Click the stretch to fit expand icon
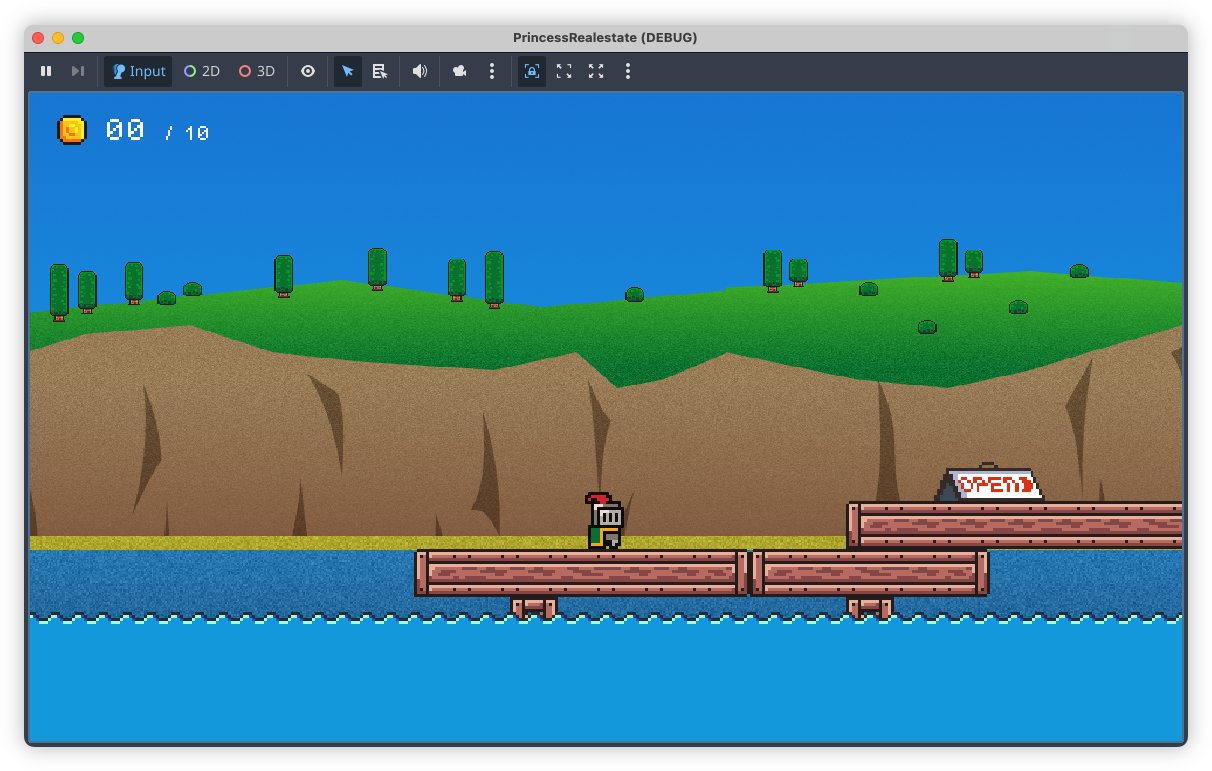Viewport: 1212px width, 771px height. pyautogui.click(x=596, y=71)
